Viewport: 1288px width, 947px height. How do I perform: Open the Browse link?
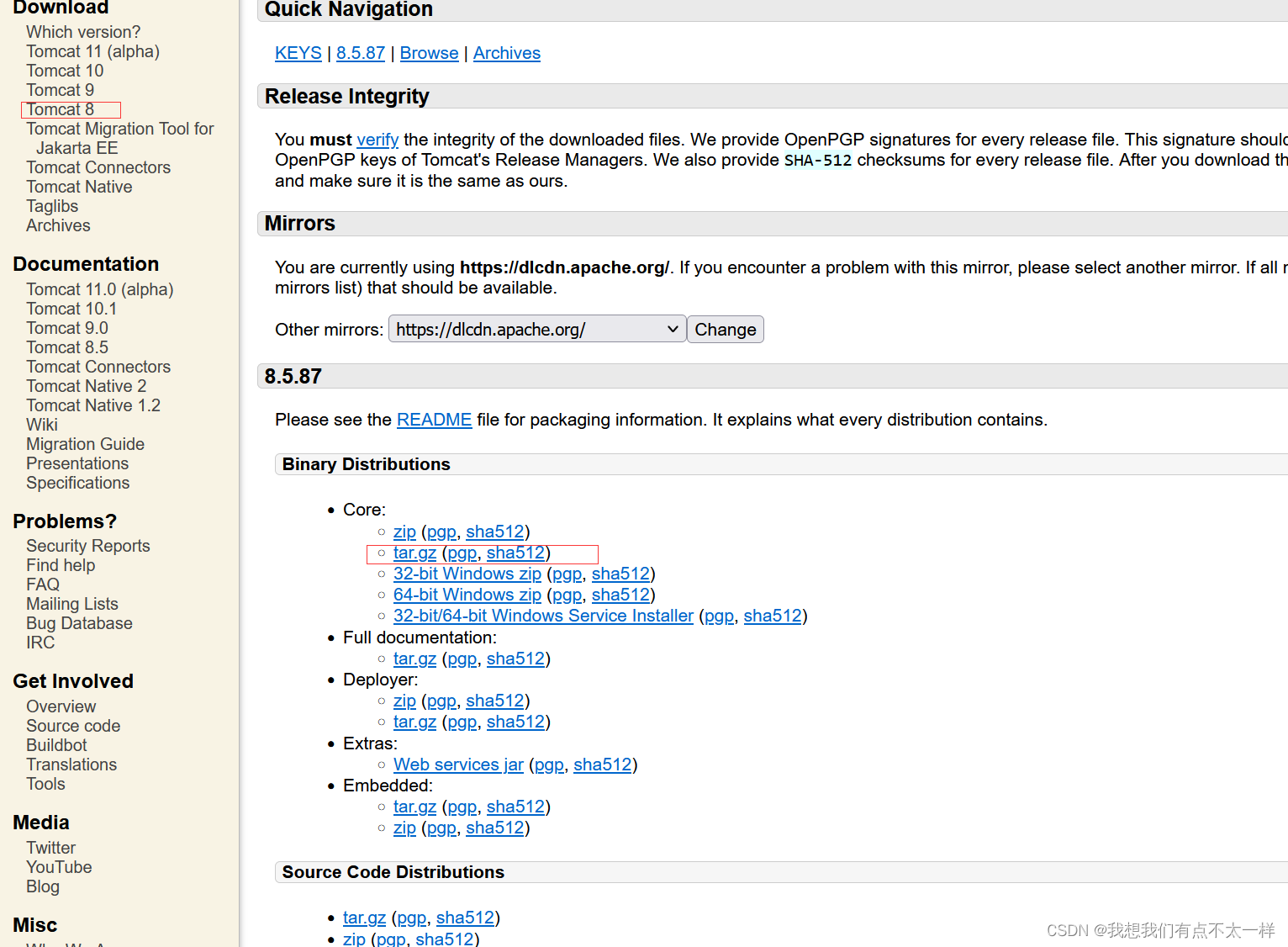coord(430,53)
